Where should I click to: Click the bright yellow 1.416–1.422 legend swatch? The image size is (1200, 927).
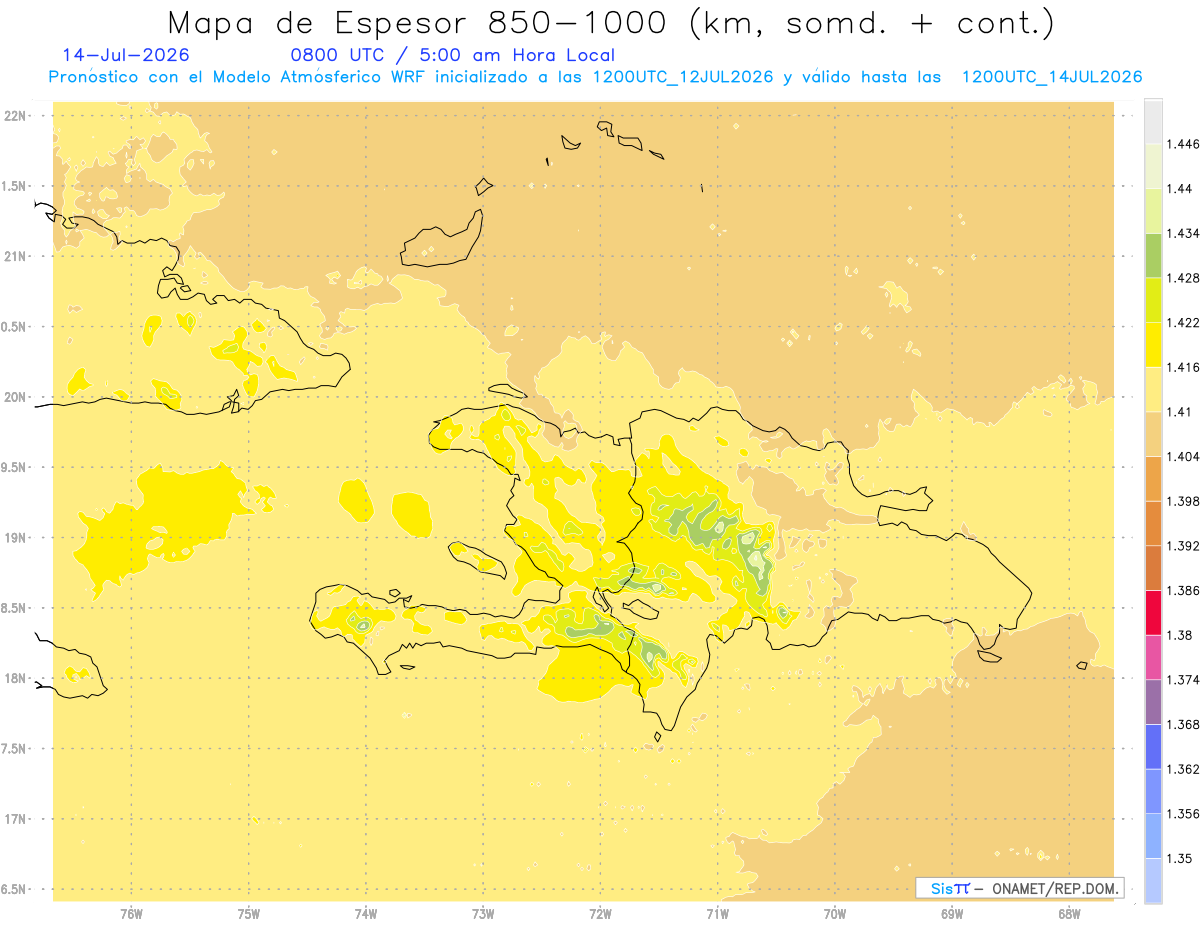tap(1153, 344)
